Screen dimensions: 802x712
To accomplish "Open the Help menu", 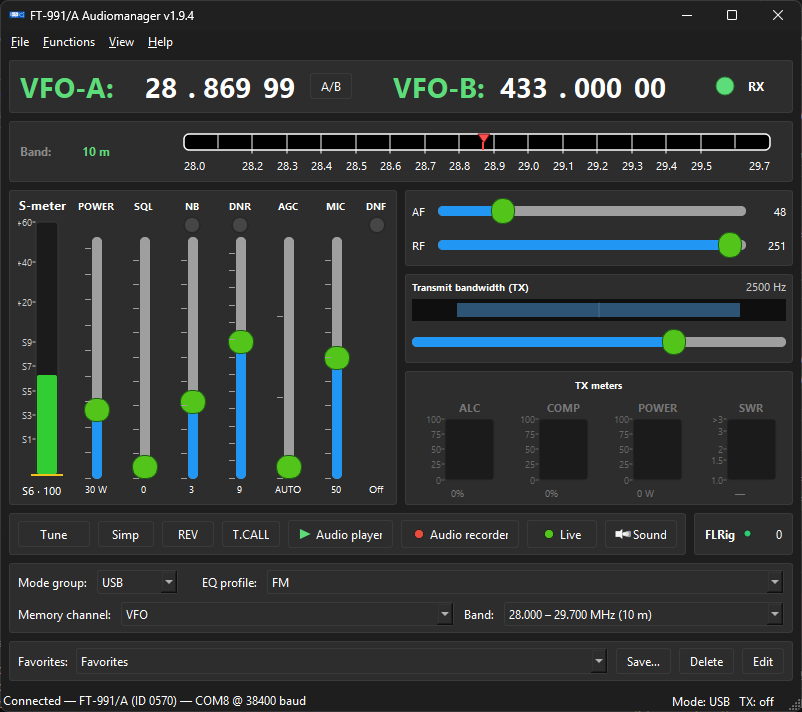I will pyautogui.click(x=160, y=42).
